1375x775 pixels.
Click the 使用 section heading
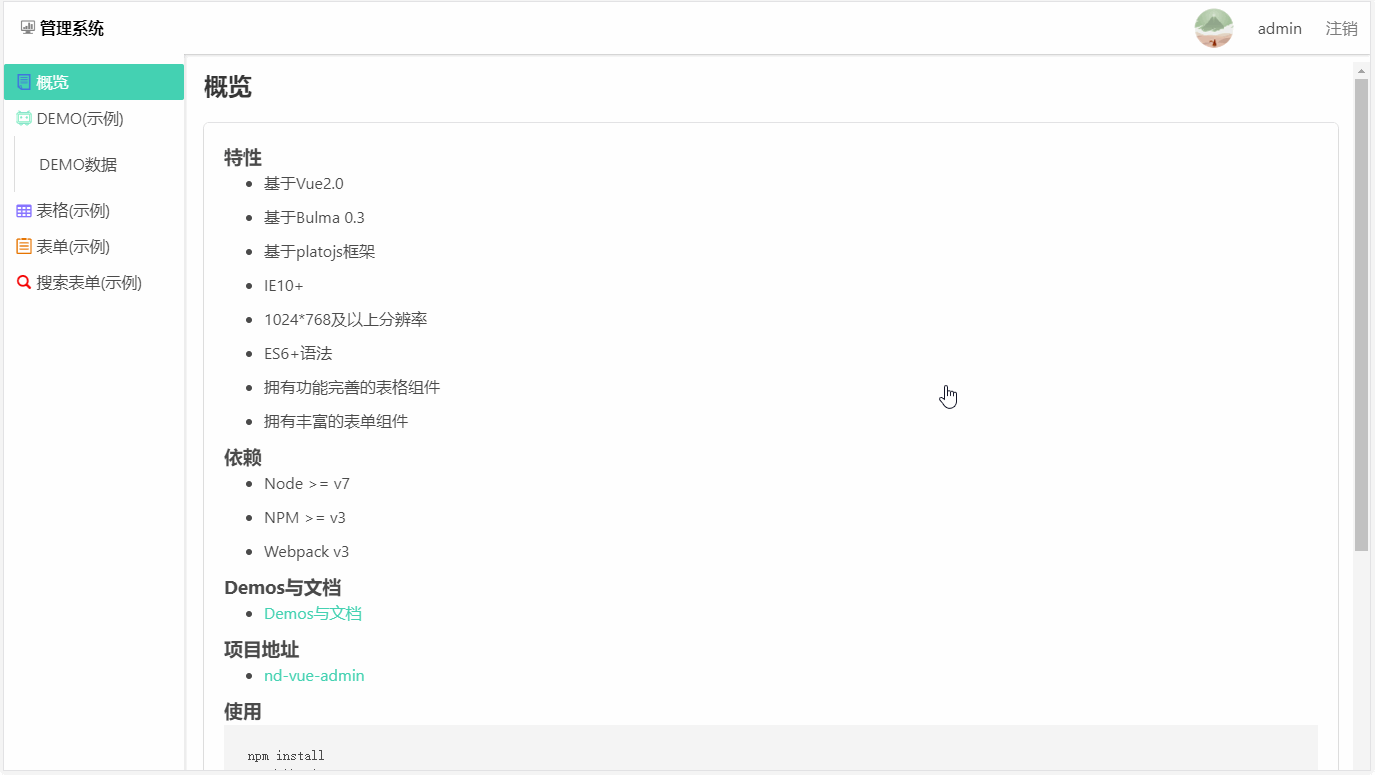(243, 711)
